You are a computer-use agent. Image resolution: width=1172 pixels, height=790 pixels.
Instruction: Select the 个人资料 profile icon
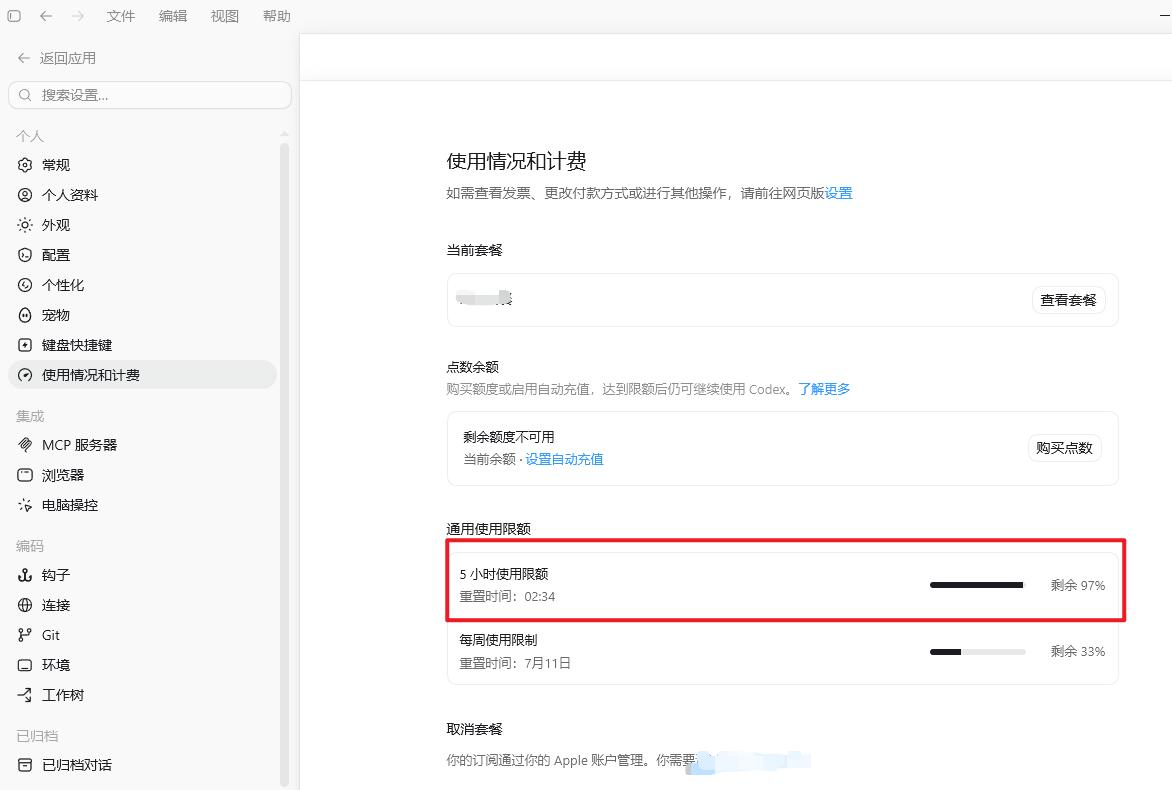[25, 195]
